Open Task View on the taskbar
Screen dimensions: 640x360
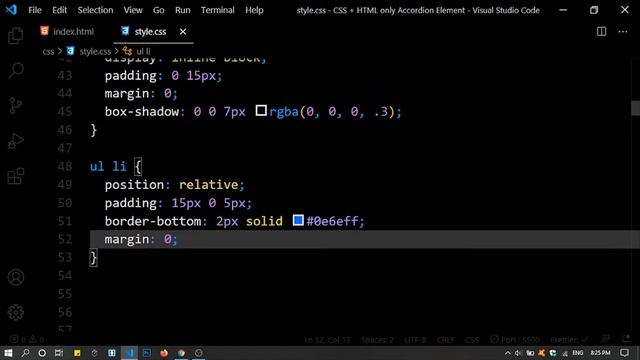pos(59,353)
